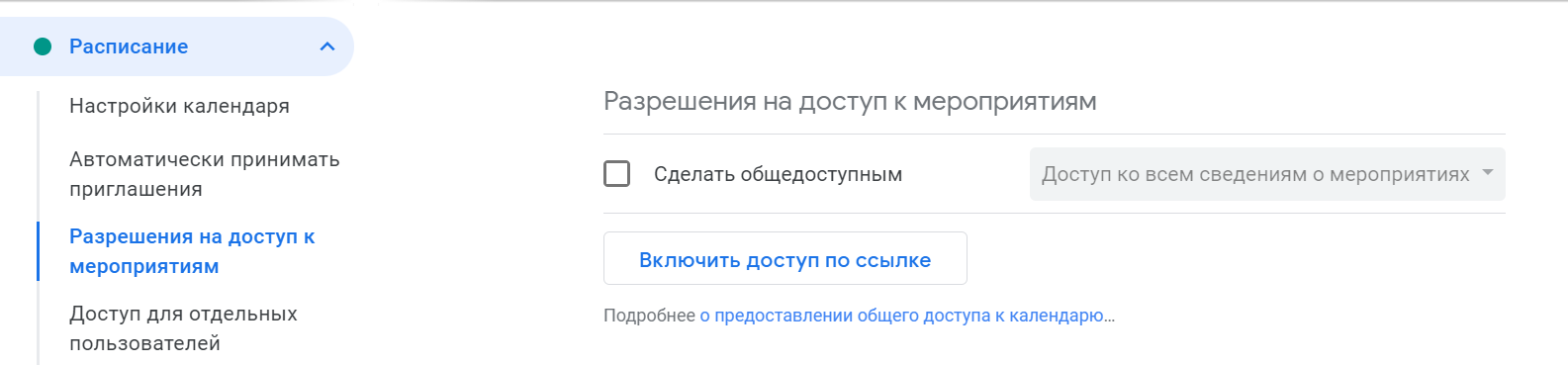Click the Подробнее text before the link
This screenshot has width=1568, height=365.
(649, 316)
